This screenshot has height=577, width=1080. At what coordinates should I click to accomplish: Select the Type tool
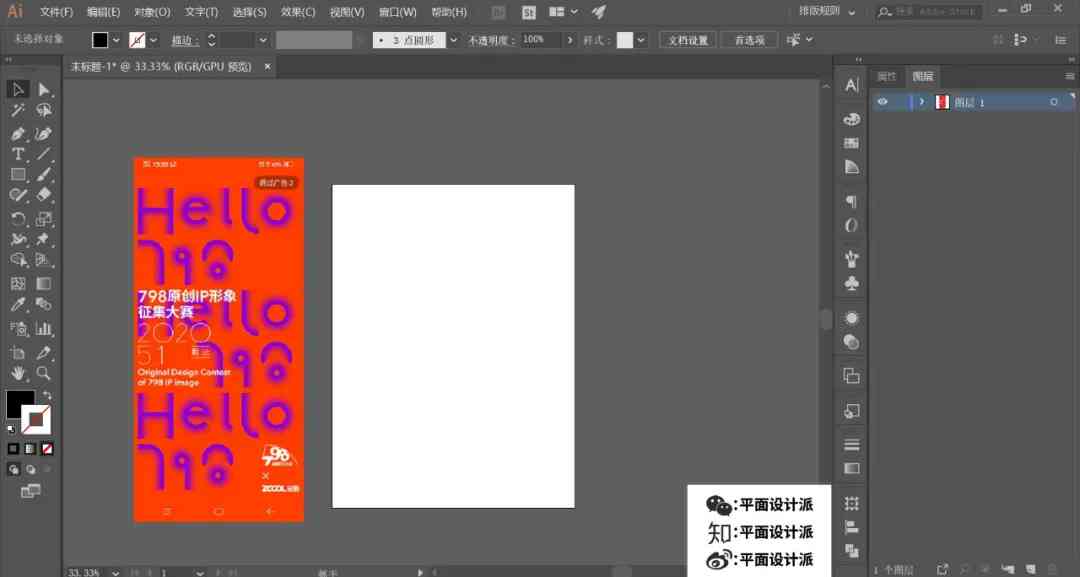point(18,154)
